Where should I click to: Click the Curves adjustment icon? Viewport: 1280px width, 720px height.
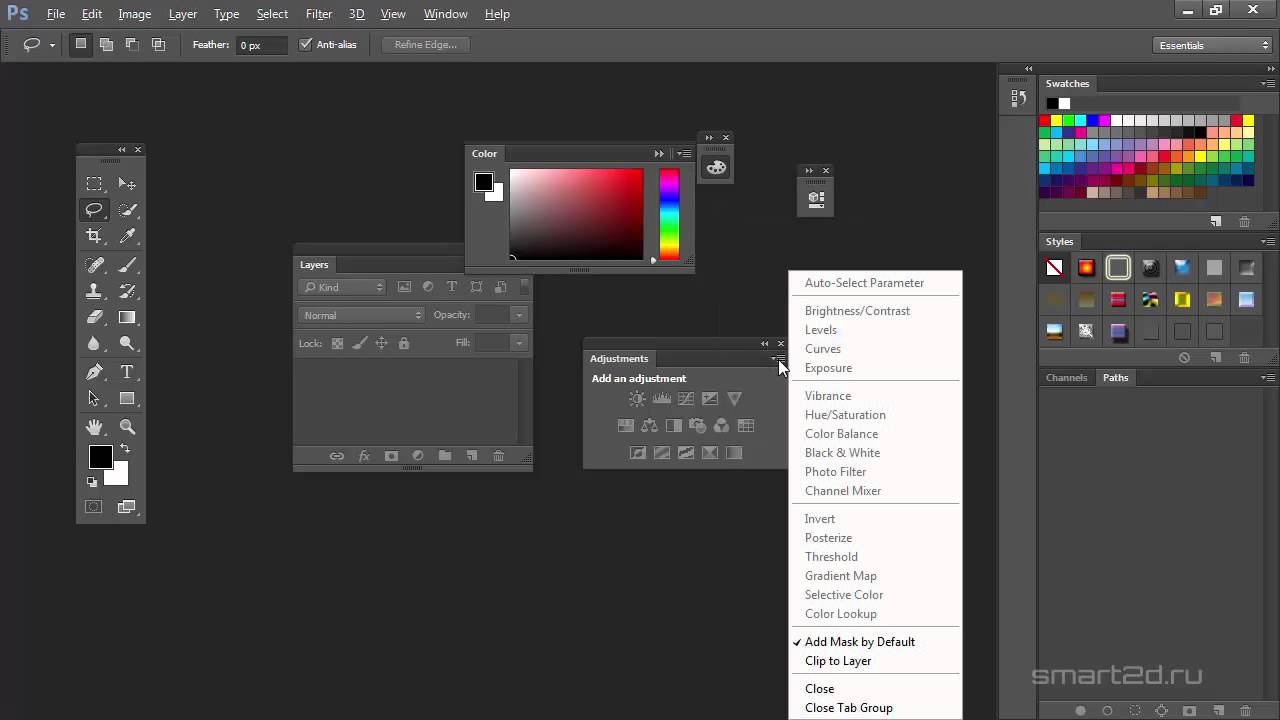(x=685, y=398)
